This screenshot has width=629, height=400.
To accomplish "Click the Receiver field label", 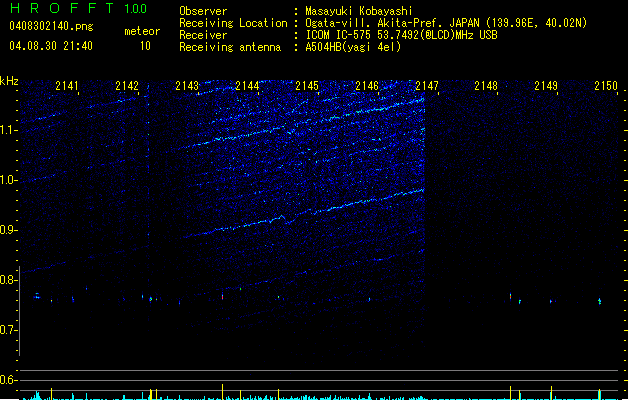I will tap(203, 35).
